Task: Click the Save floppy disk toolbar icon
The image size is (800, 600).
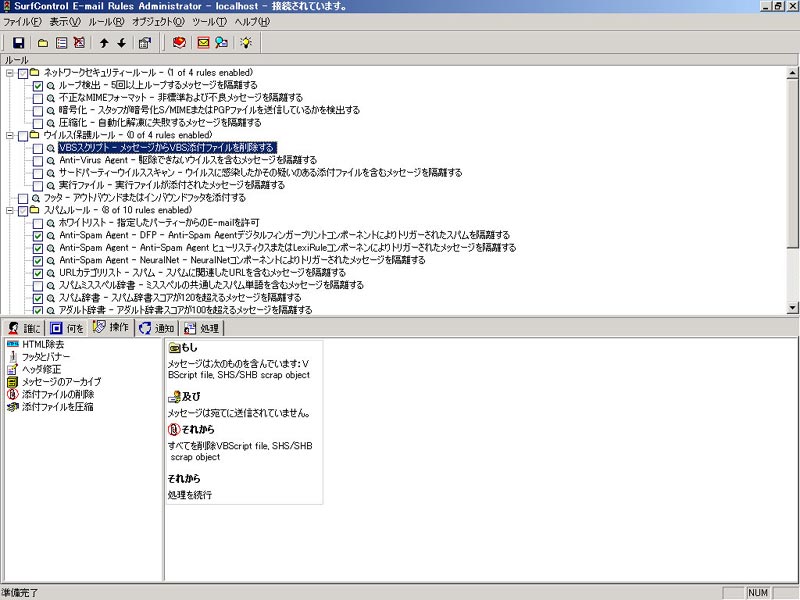Action: (18, 43)
